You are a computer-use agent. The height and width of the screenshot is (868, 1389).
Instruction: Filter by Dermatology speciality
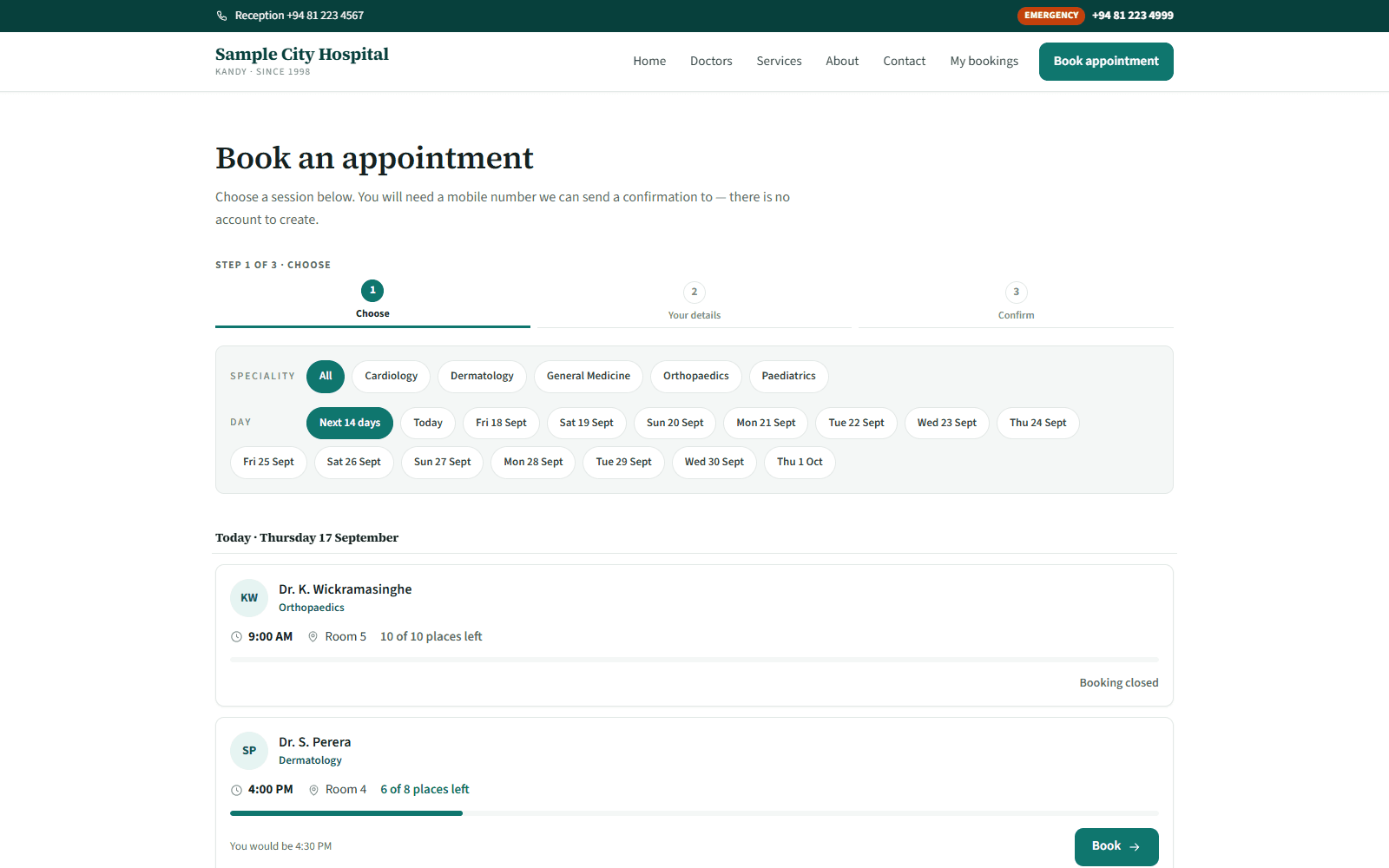tap(482, 377)
